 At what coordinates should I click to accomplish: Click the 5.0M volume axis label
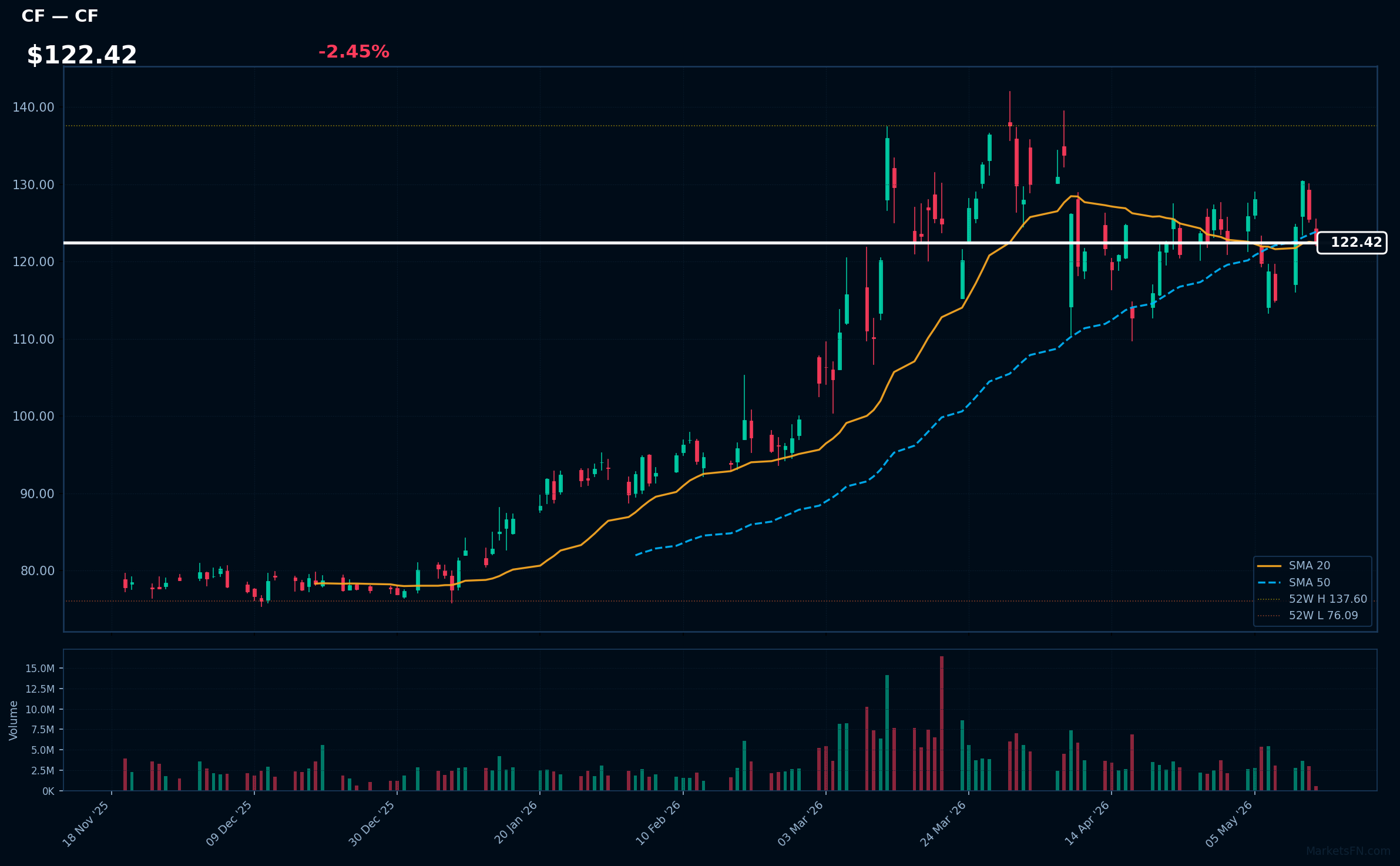point(43,750)
